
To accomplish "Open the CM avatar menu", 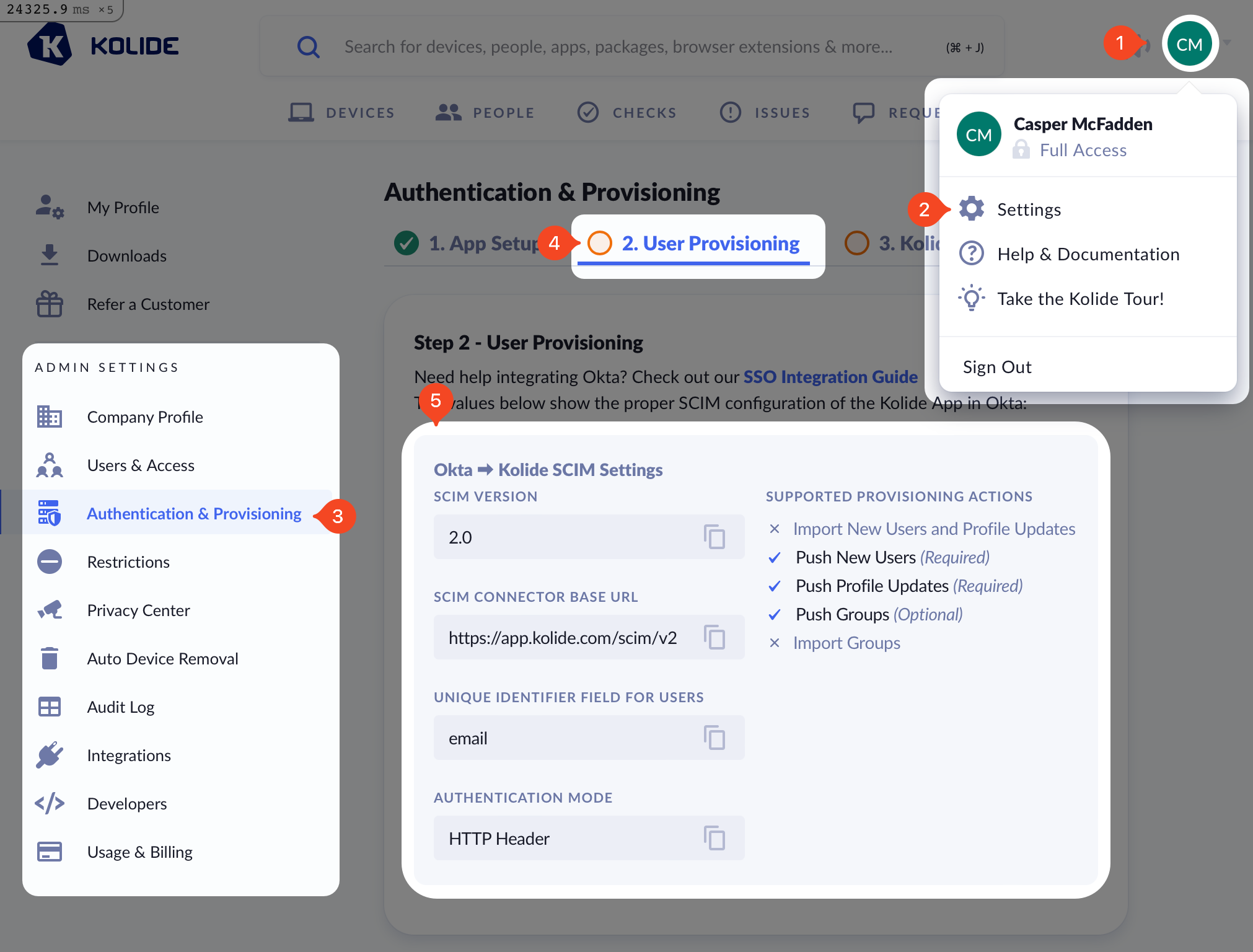I will (1189, 44).
